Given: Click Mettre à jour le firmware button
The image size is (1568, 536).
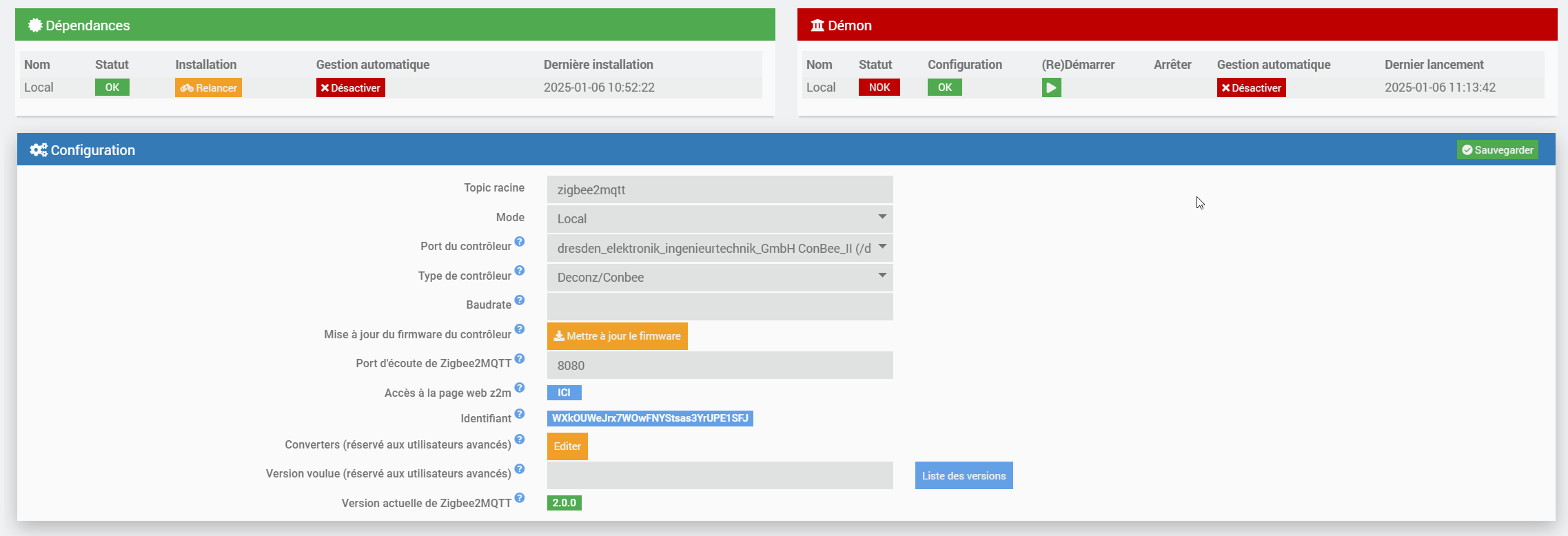Looking at the screenshot, I should [x=618, y=336].
